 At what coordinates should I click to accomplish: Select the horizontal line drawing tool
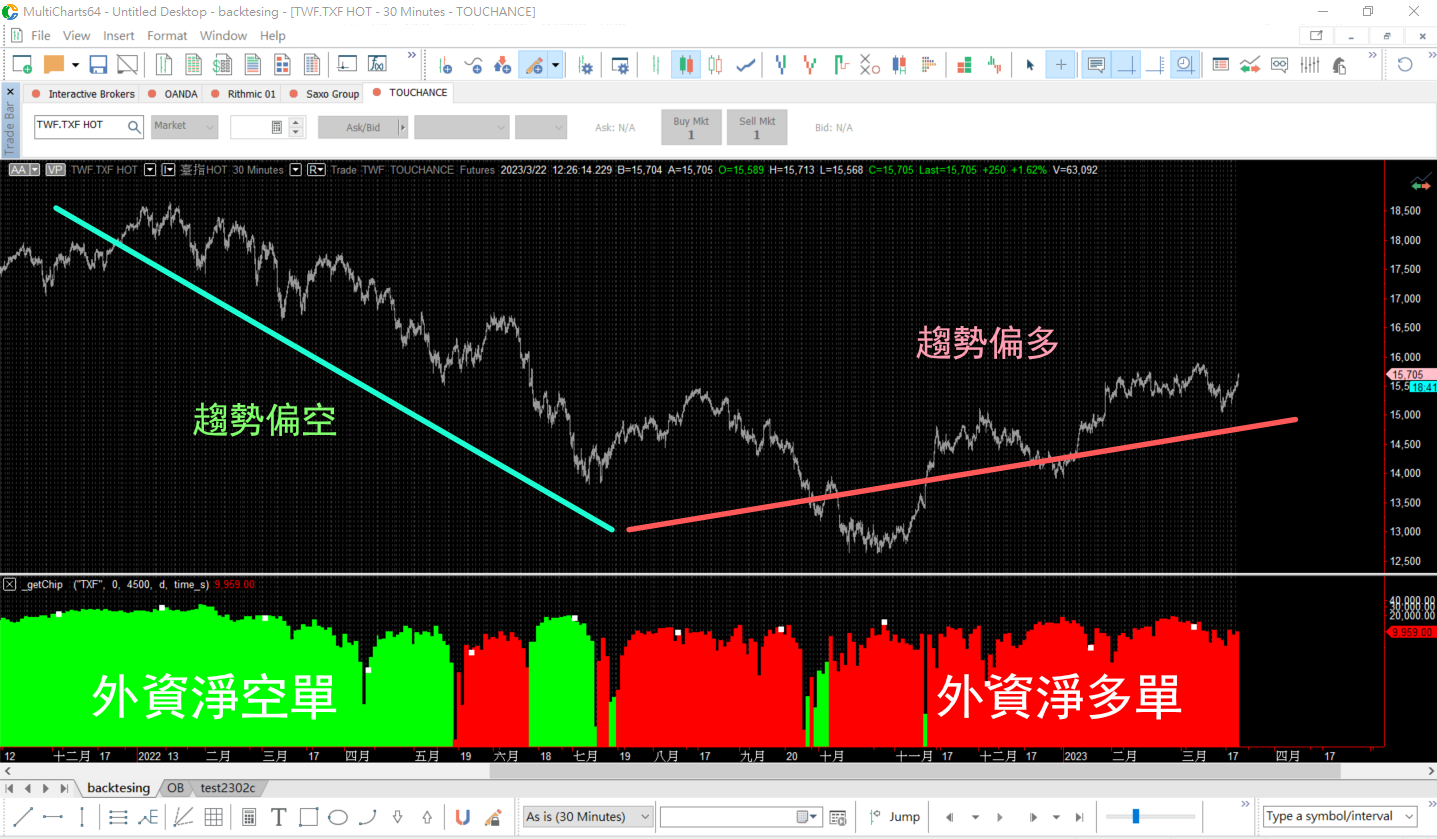click(x=52, y=817)
